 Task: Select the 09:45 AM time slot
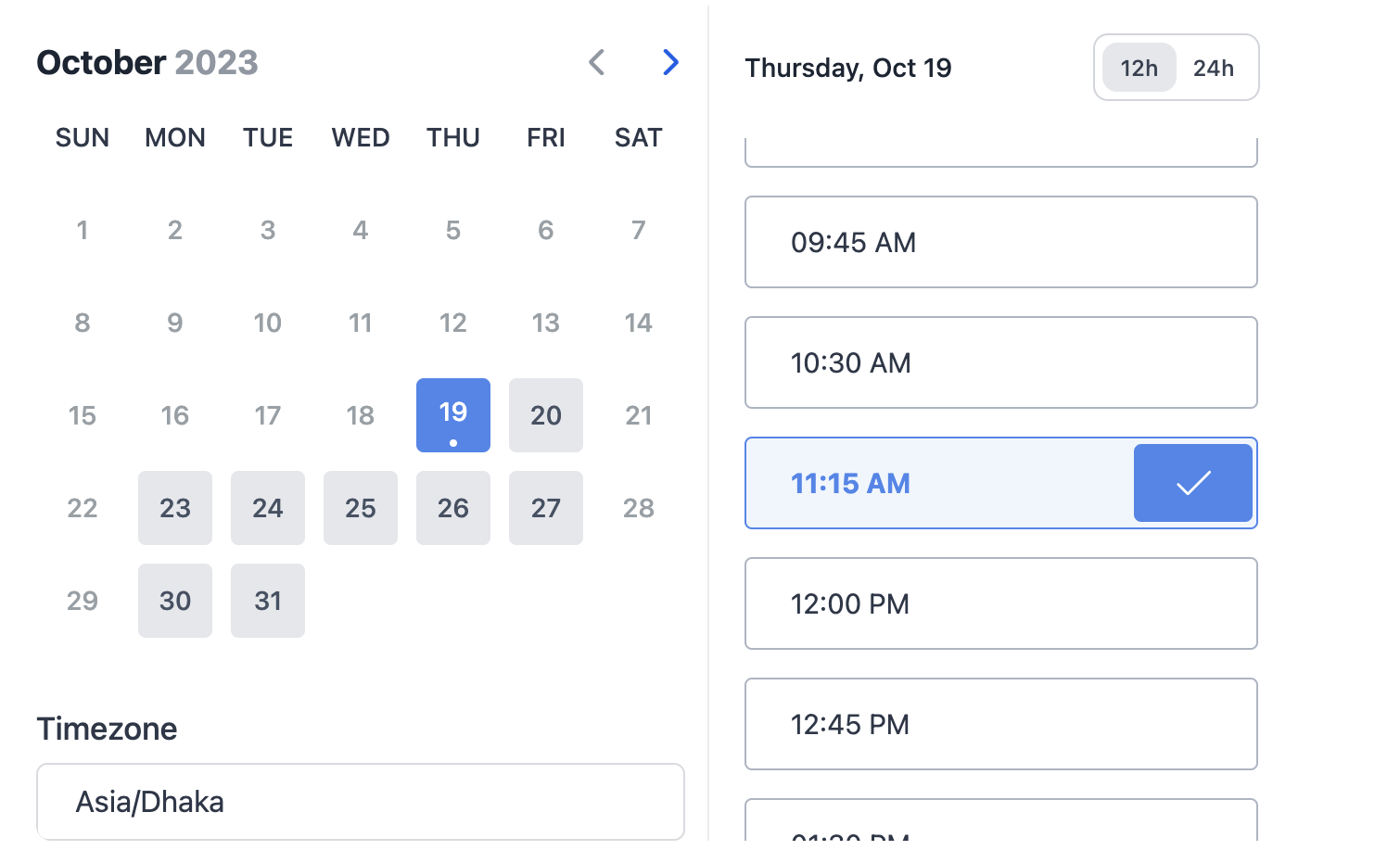click(1000, 242)
